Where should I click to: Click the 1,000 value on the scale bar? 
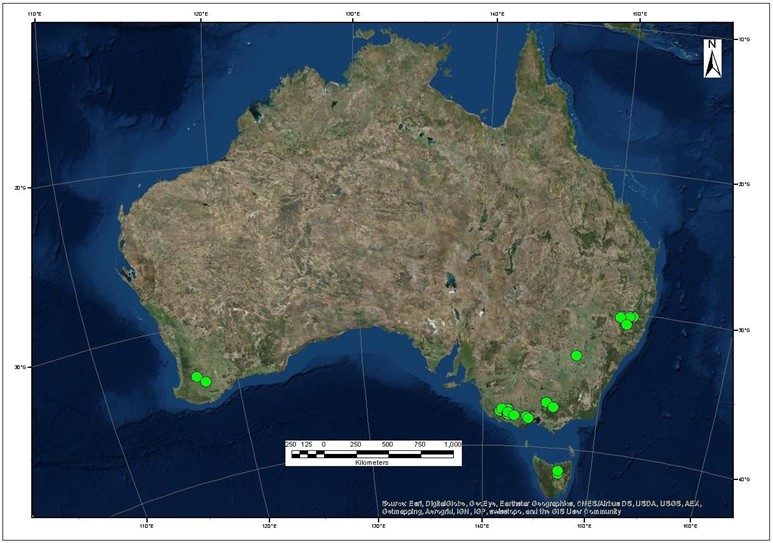pos(451,444)
